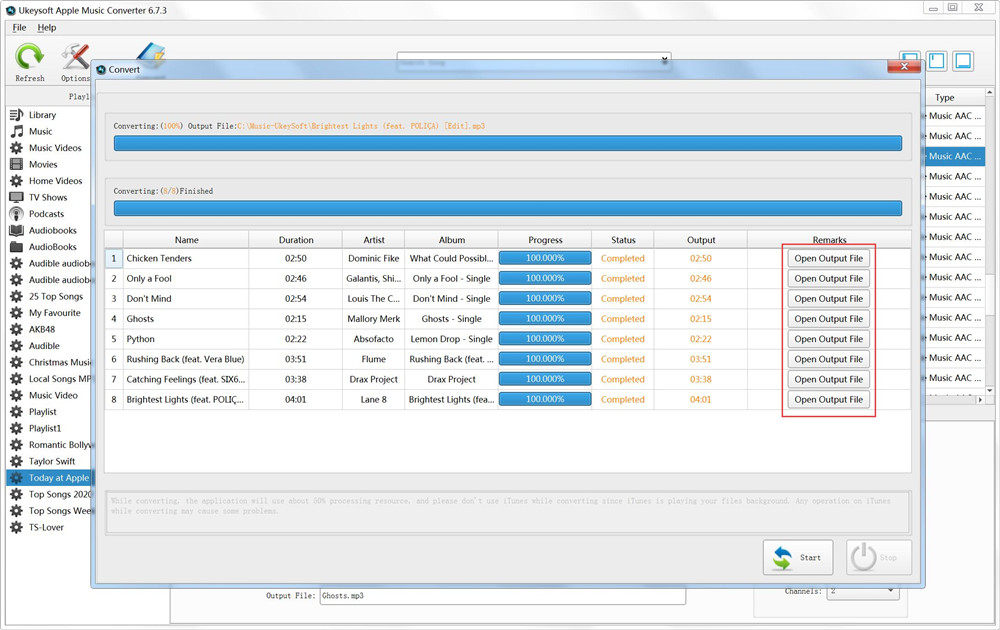
Task: Click the "Mallory Merk" artist cell
Action: 374,319
